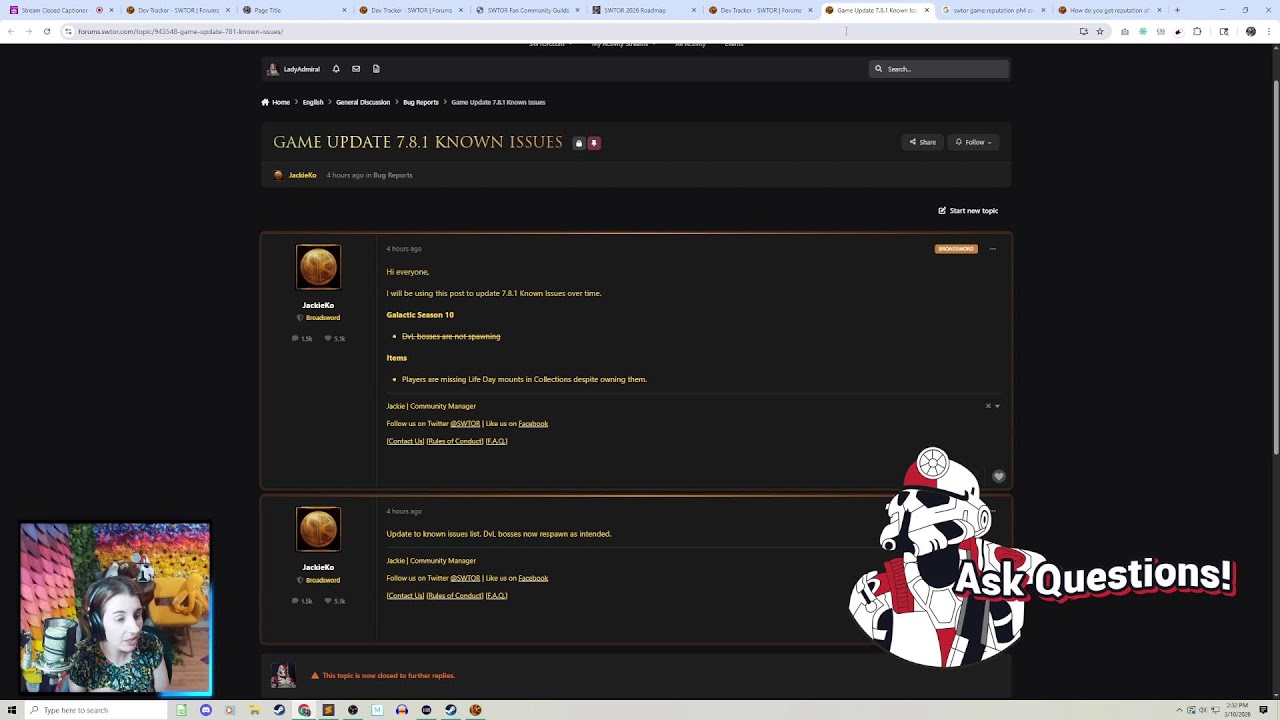This screenshot has width=1280, height=720.
Task: Click the Home breadcrumb house icon
Action: 265,102
